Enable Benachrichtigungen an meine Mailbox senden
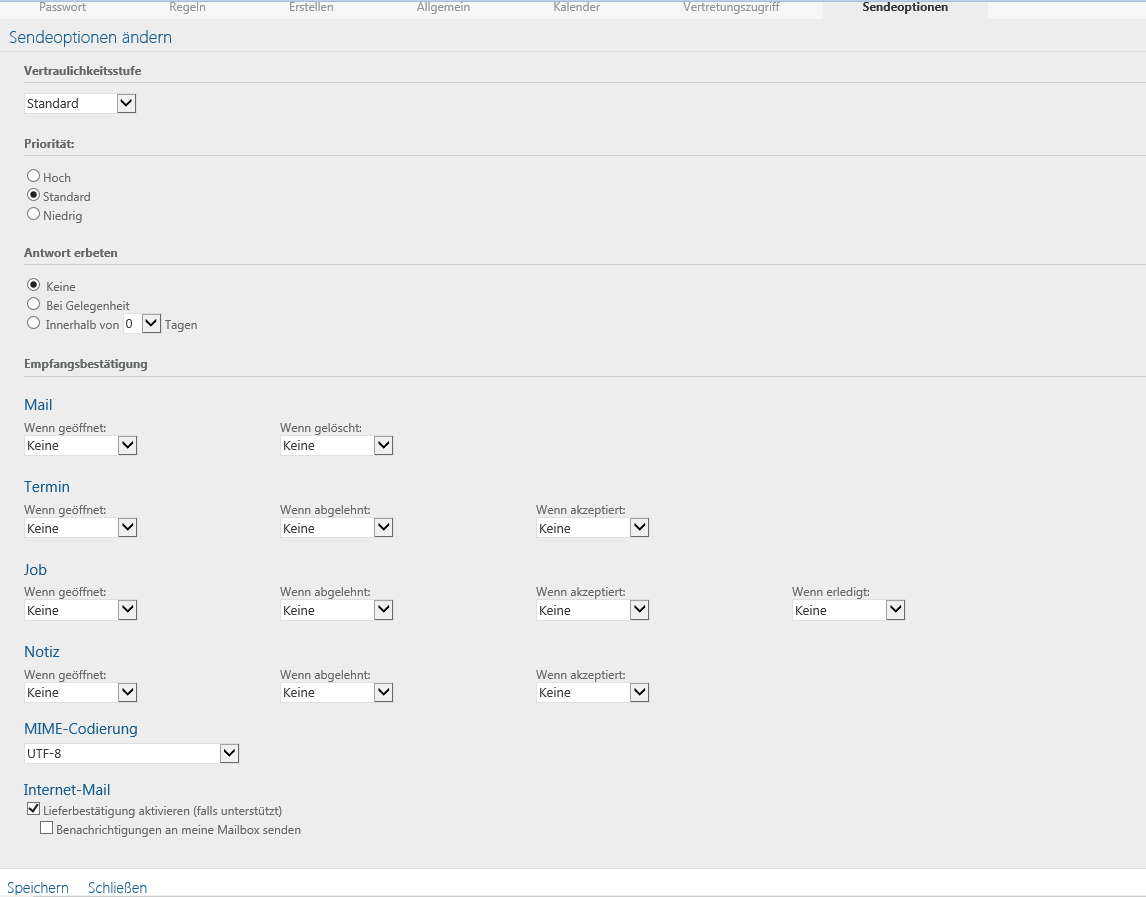1146x897 pixels. (x=46, y=829)
